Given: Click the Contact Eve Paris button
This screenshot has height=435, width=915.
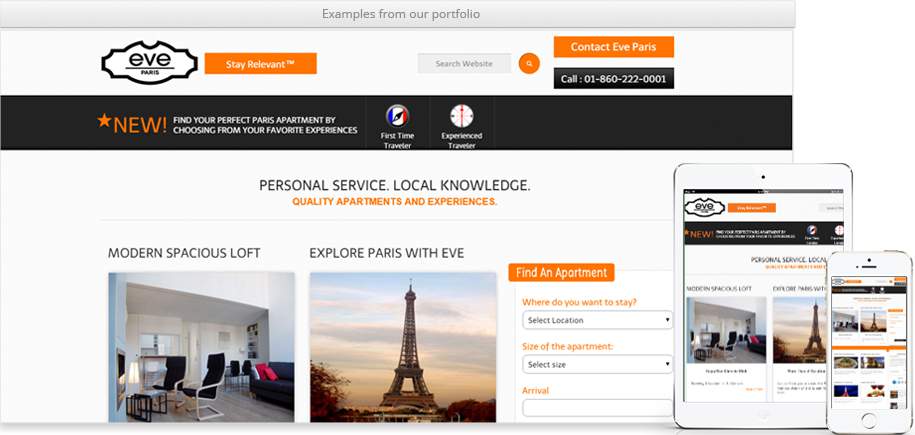Looking at the screenshot, I should click(x=613, y=47).
